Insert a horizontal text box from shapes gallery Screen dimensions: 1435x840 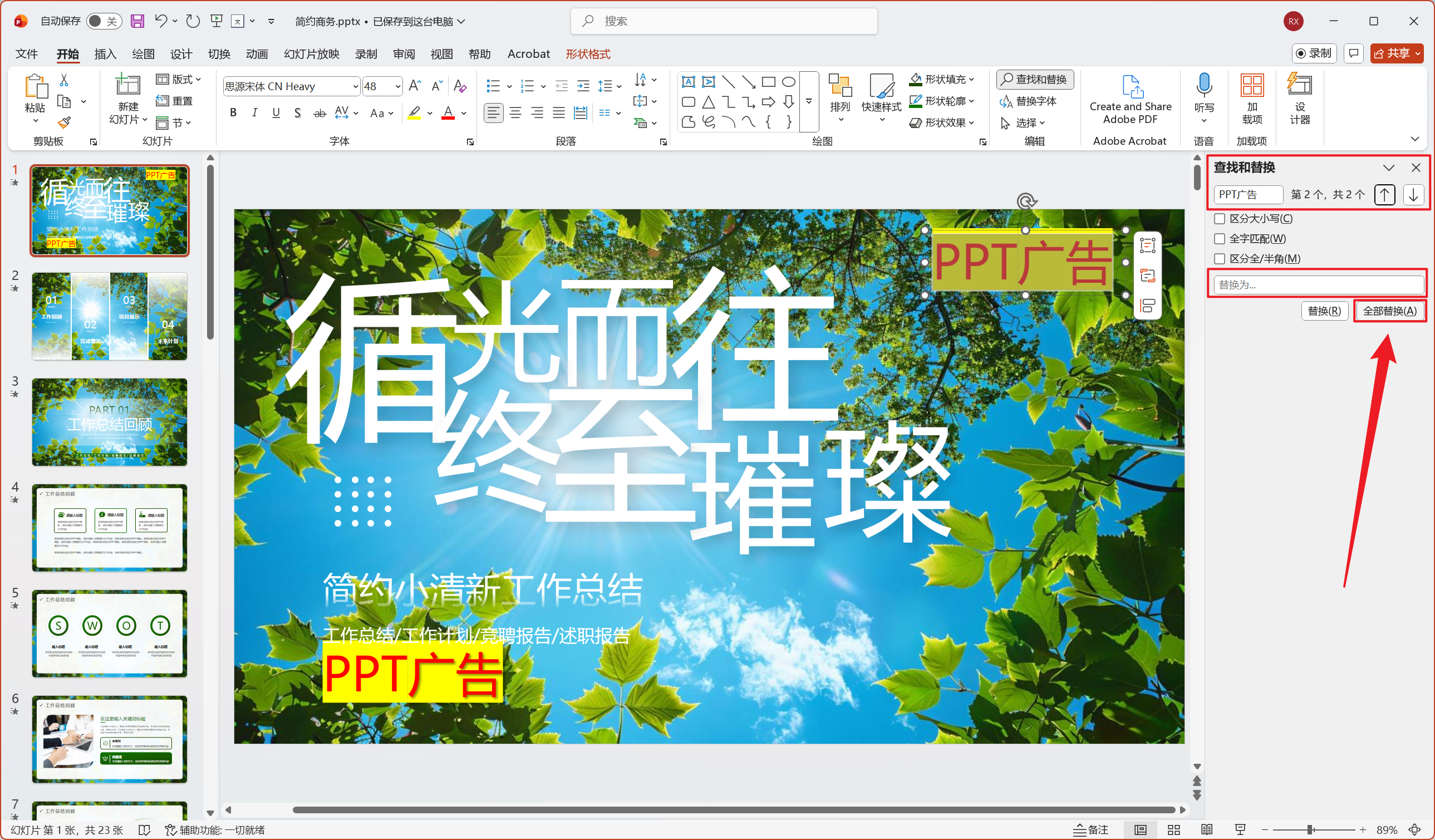[x=688, y=81]
